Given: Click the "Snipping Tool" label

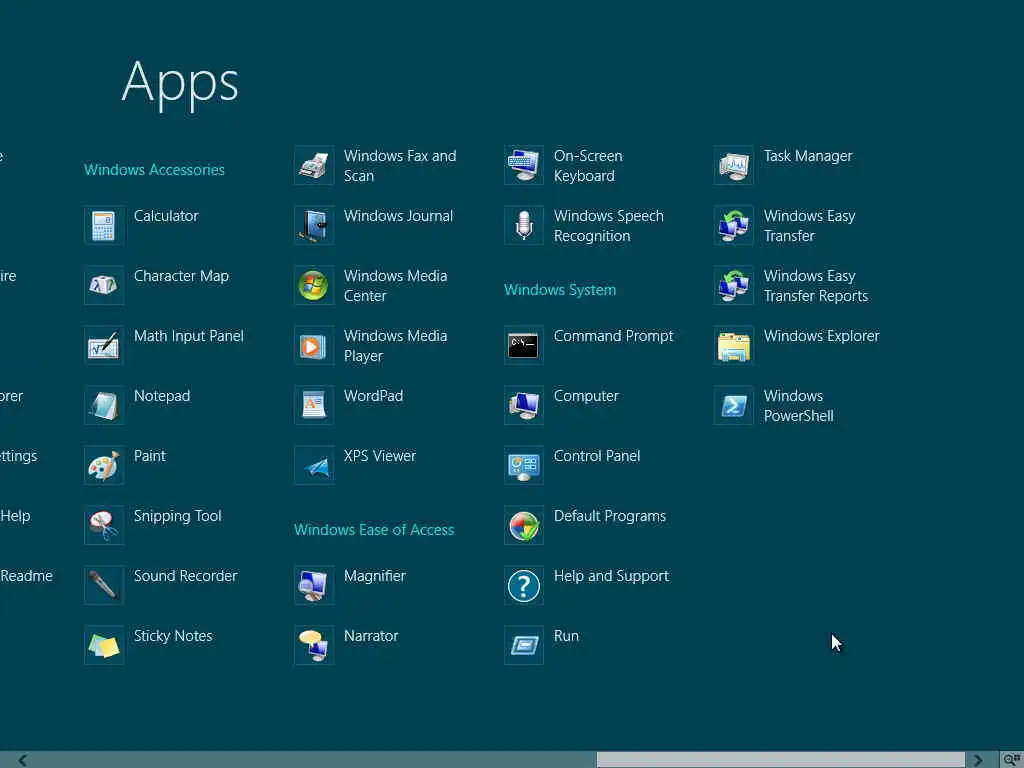Looking at the screenshot, I should click(x=178, y=517).
